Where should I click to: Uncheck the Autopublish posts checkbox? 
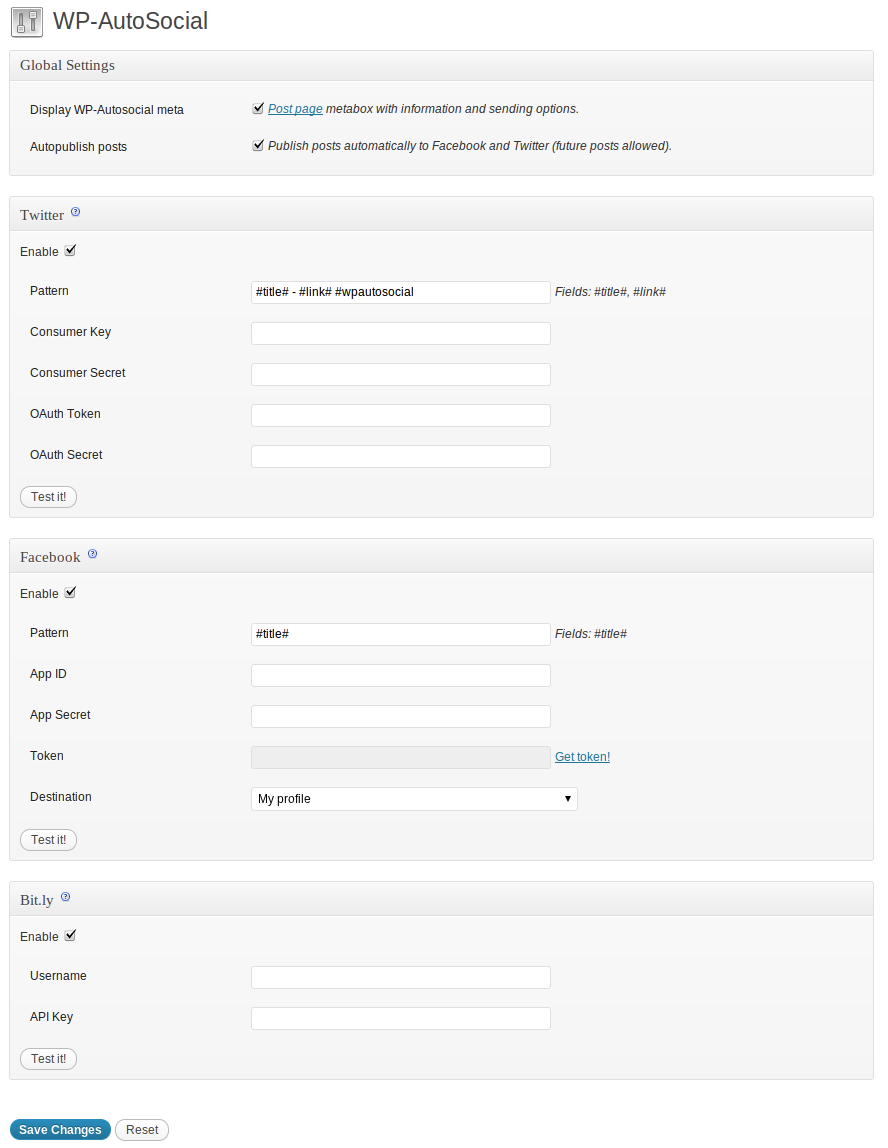click(x=258, y=145)
